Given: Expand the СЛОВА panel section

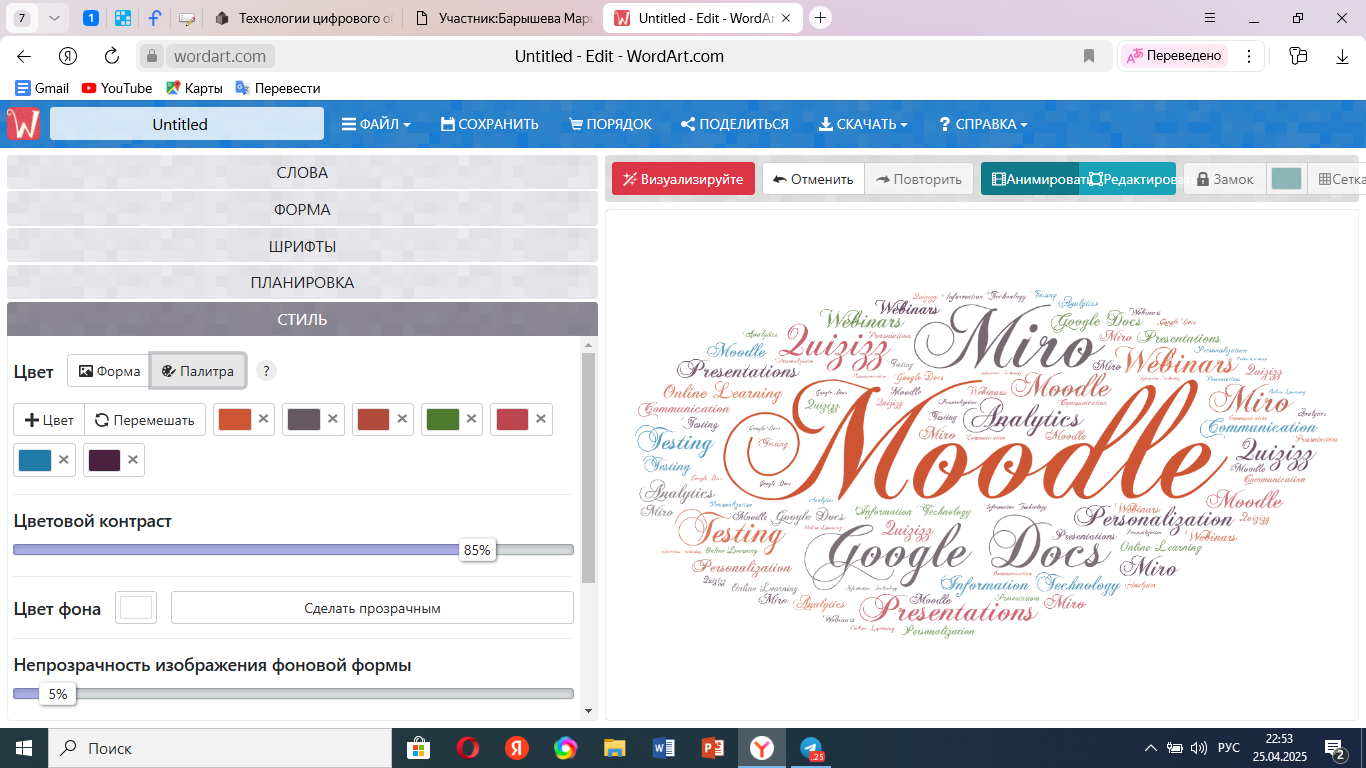Looking at the screenshot, I should [302, 173].
